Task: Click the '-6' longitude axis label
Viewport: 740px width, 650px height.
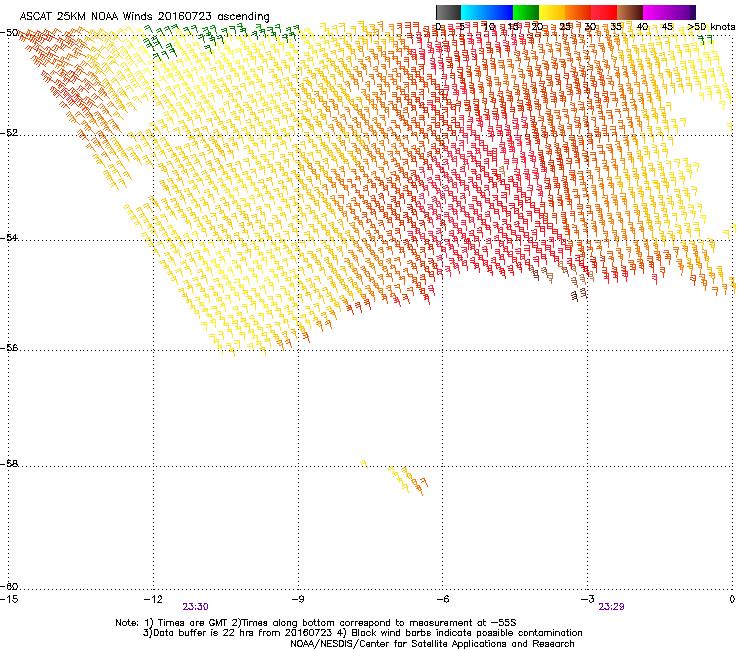Action: click(442, 599)
